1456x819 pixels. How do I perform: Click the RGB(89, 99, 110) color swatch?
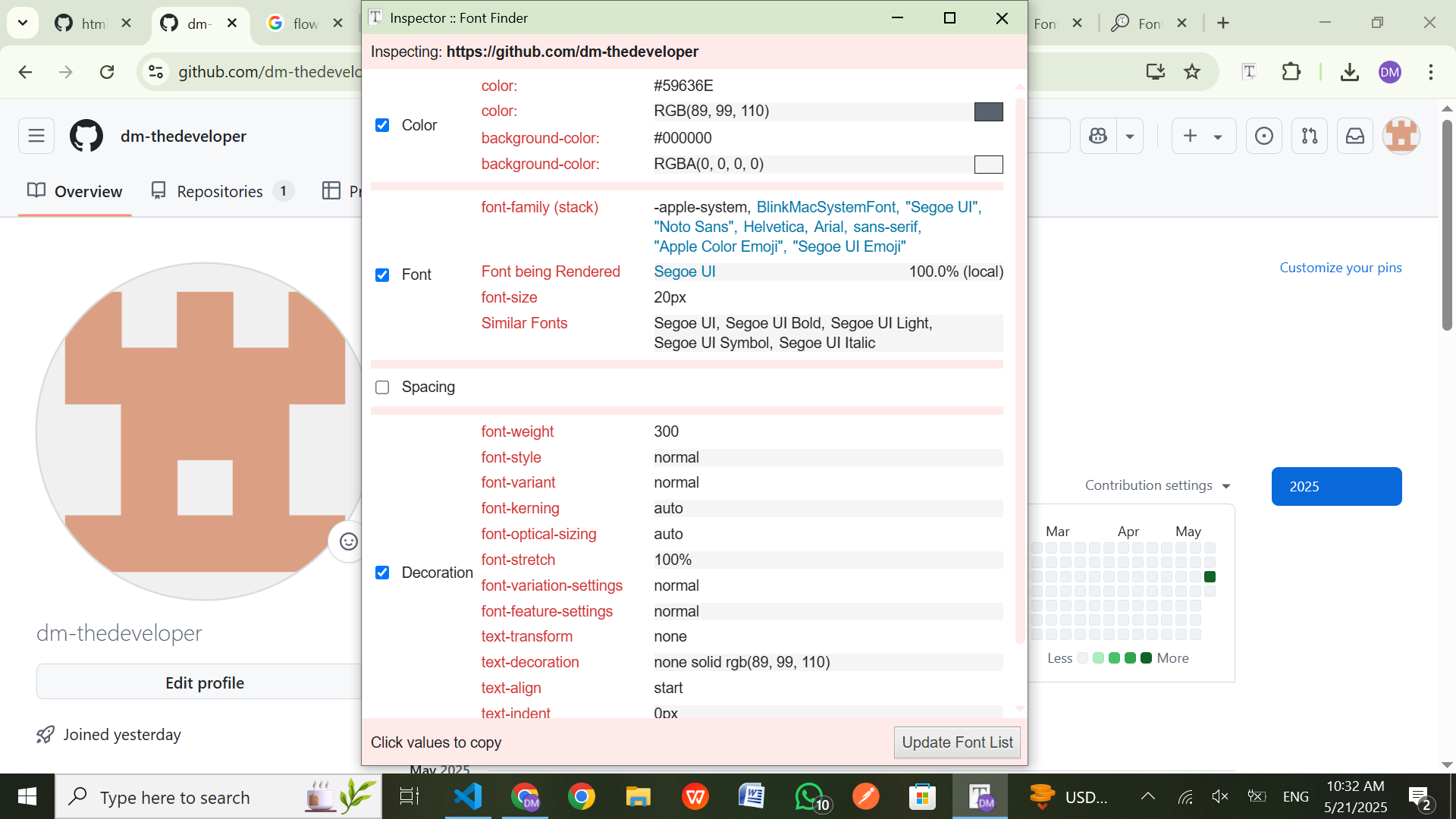(x=988, y=111)
